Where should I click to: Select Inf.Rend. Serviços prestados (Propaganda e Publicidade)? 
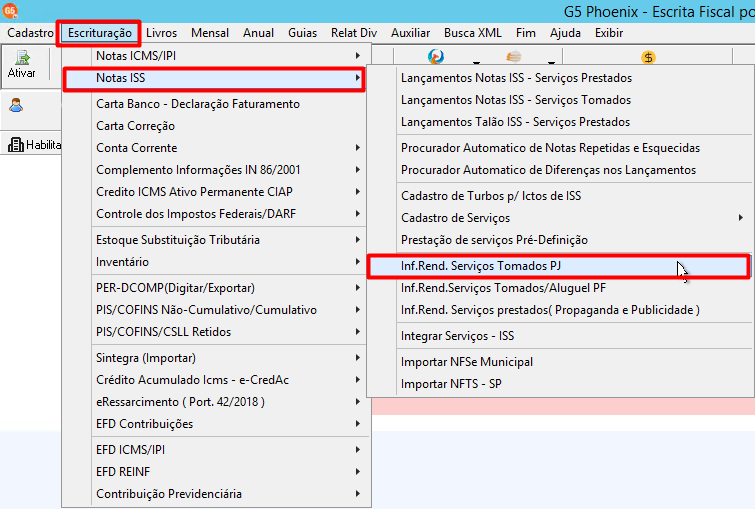[x=561, y=310]
